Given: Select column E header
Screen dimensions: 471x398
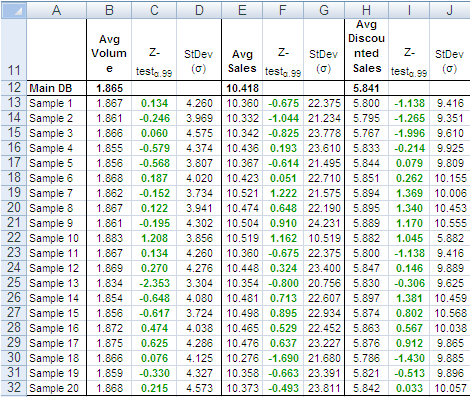Looking at the screenshot, I should [242, 10].
